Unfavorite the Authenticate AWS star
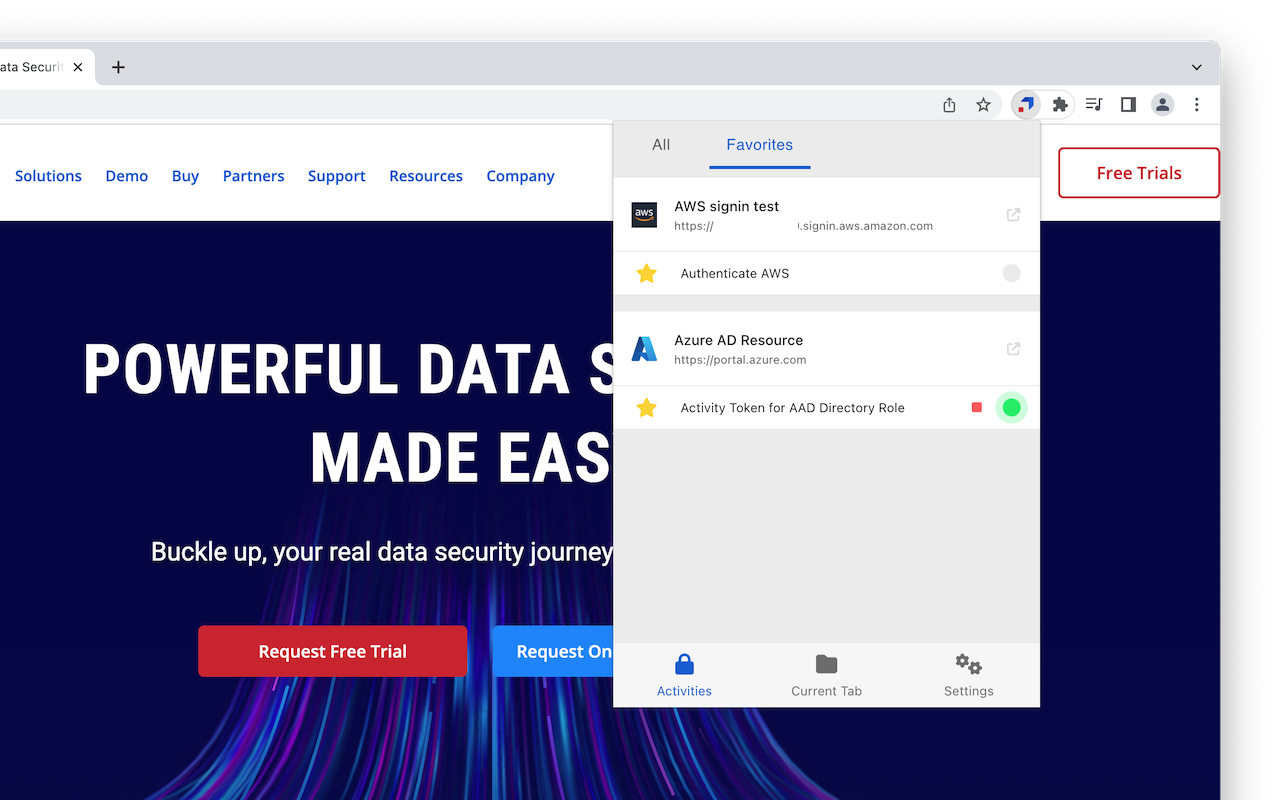The width and height of the screenshot is (1280, 800). click(x=647, y=273)
